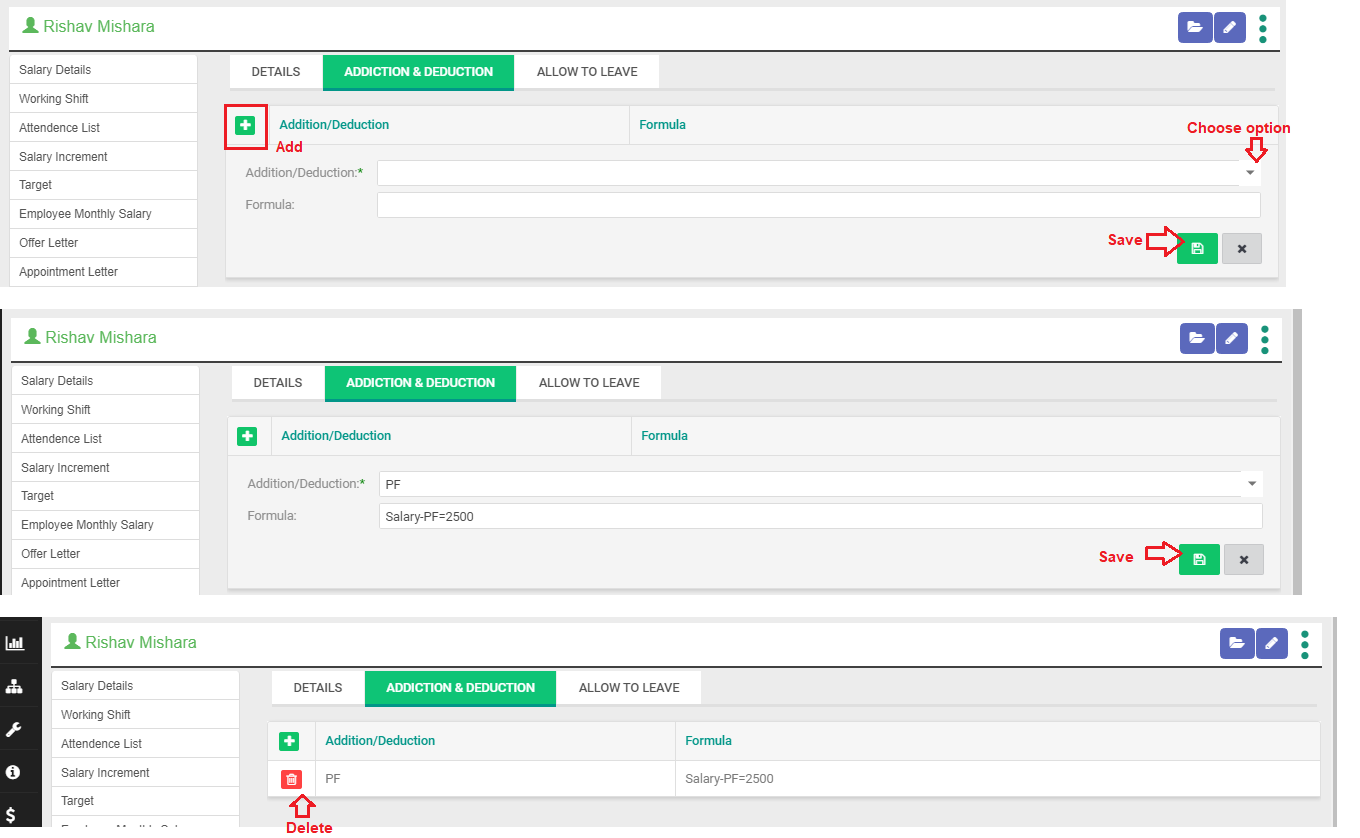Open the PF selection dropdown
Viewport: 1360px width, 838px height.
[x=1251, y=483]
